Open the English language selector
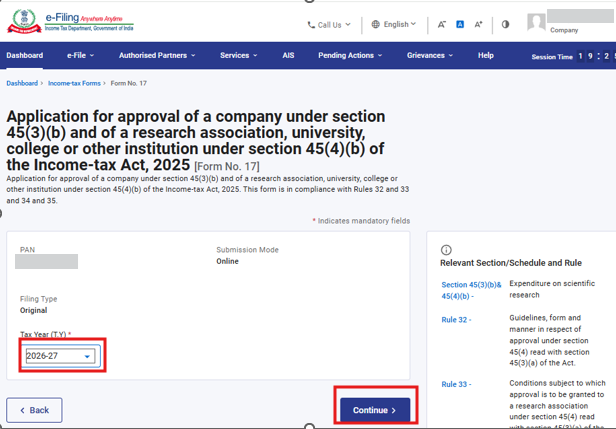 [x=393, y=24]
